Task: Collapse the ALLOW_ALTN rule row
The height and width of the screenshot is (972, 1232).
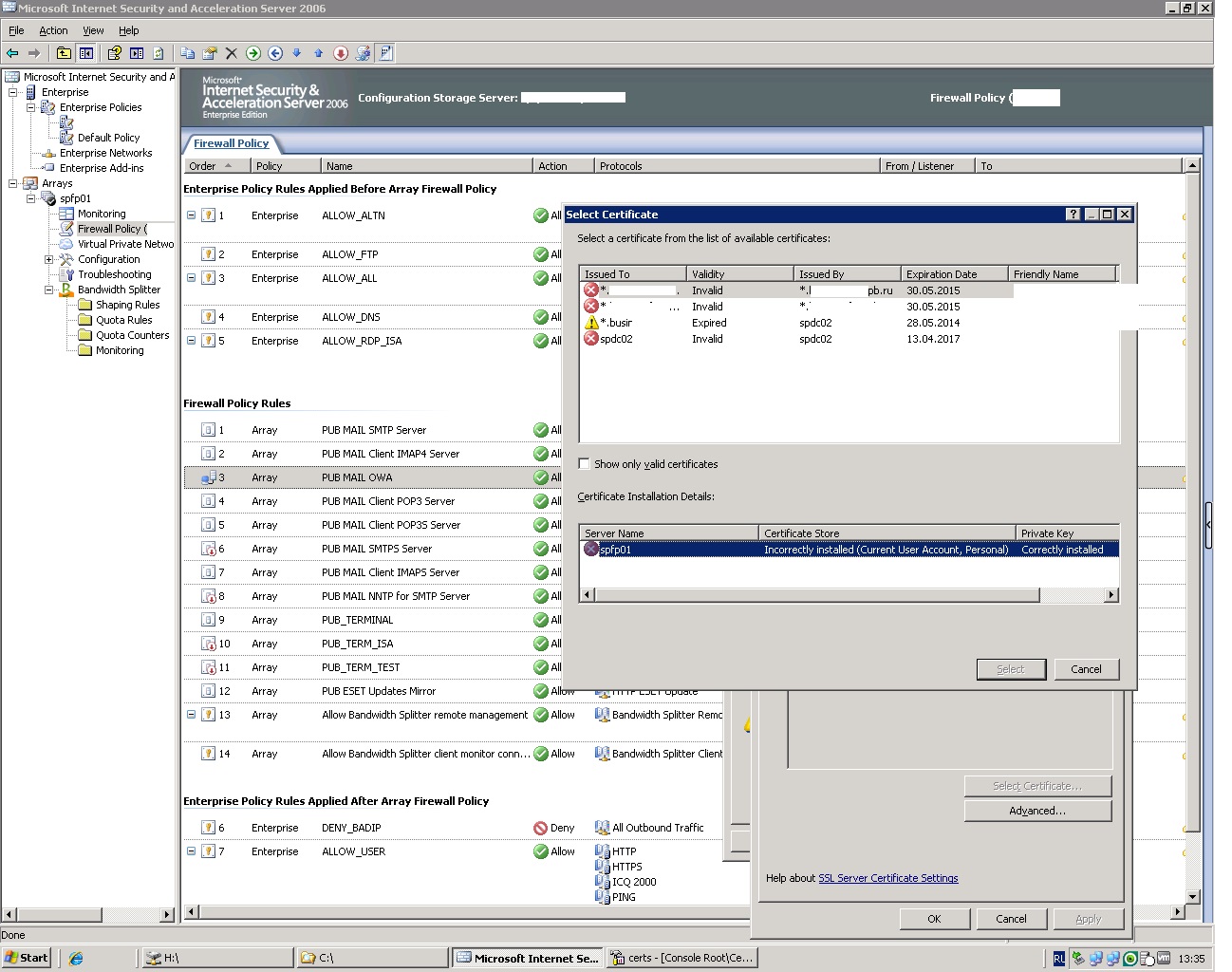Action: point(191,215)
